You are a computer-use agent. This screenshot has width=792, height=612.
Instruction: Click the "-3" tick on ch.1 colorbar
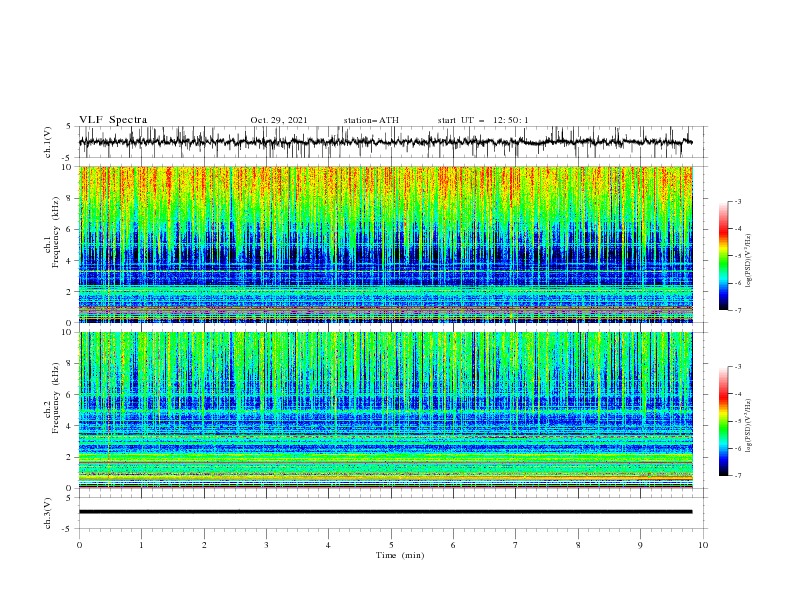pyautogui.click(x=737, y=201)
